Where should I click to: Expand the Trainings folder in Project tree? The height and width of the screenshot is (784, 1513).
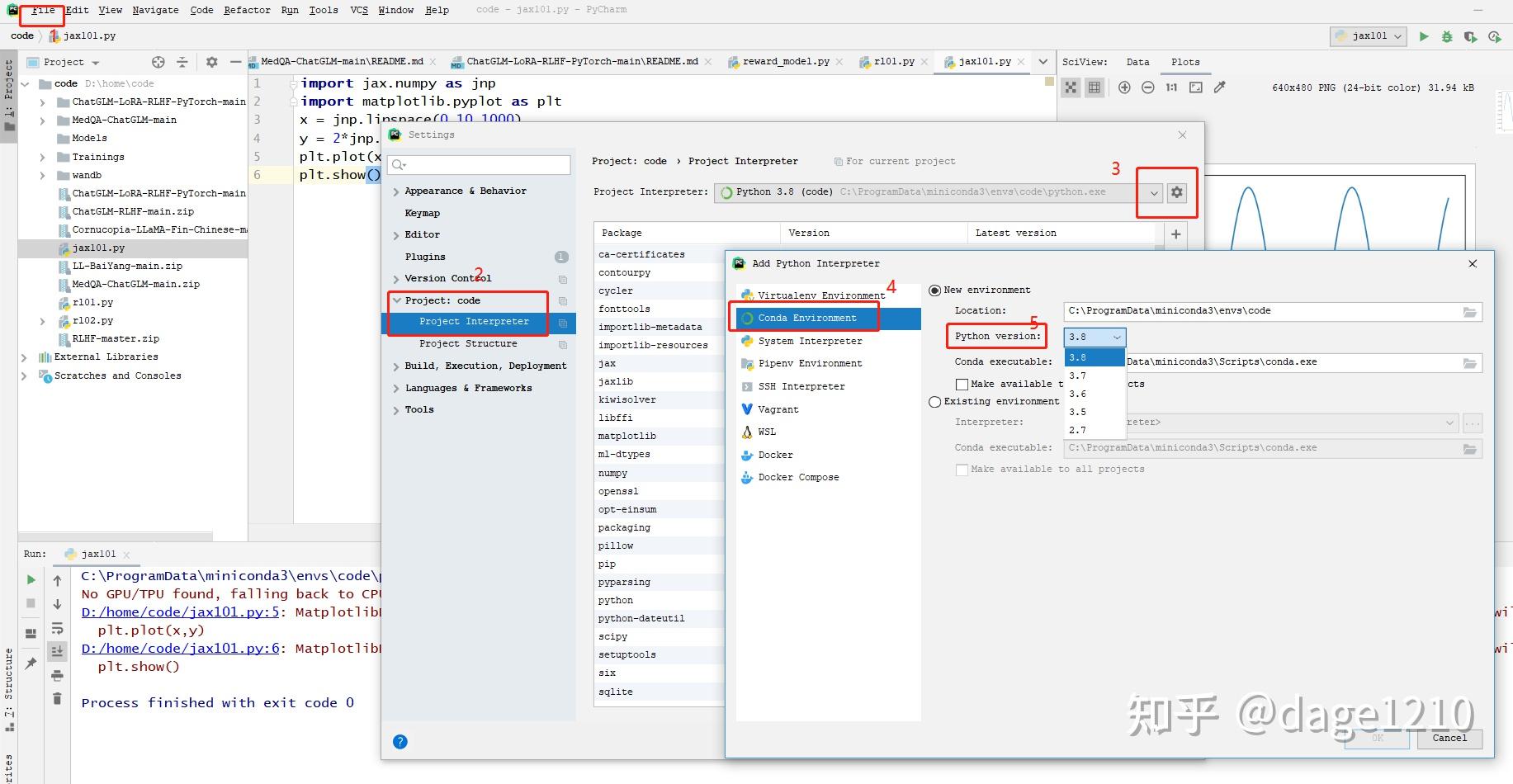pyautogui.click(x=41, y=156)
